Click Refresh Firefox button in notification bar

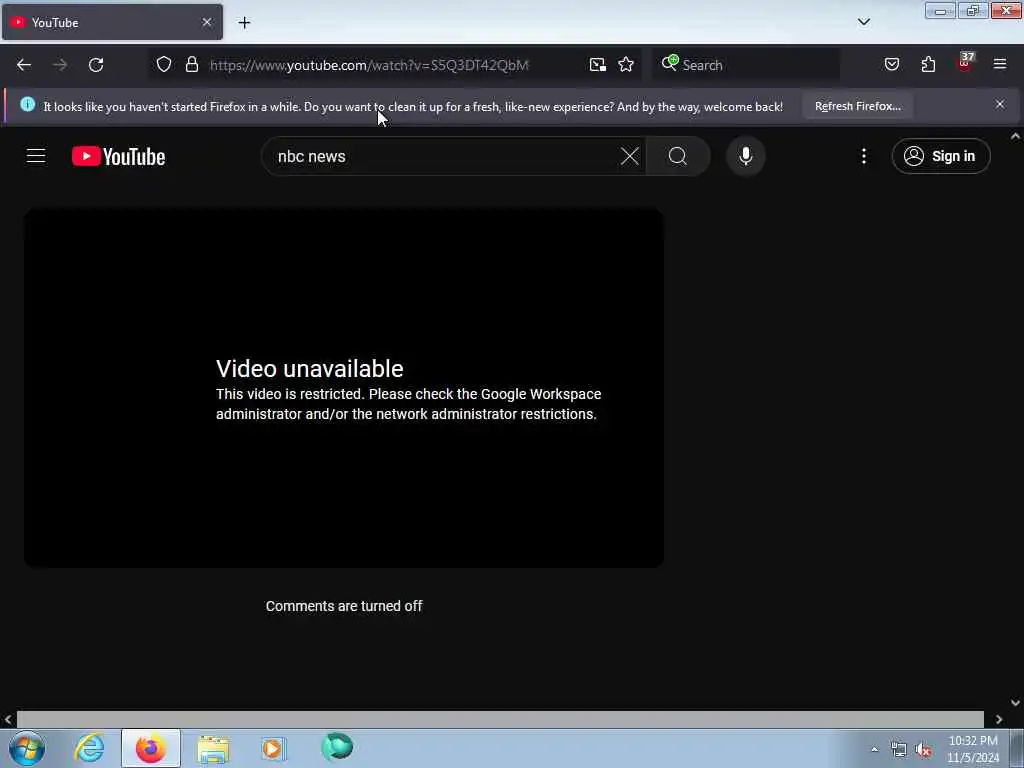click(x=857, y=106)
